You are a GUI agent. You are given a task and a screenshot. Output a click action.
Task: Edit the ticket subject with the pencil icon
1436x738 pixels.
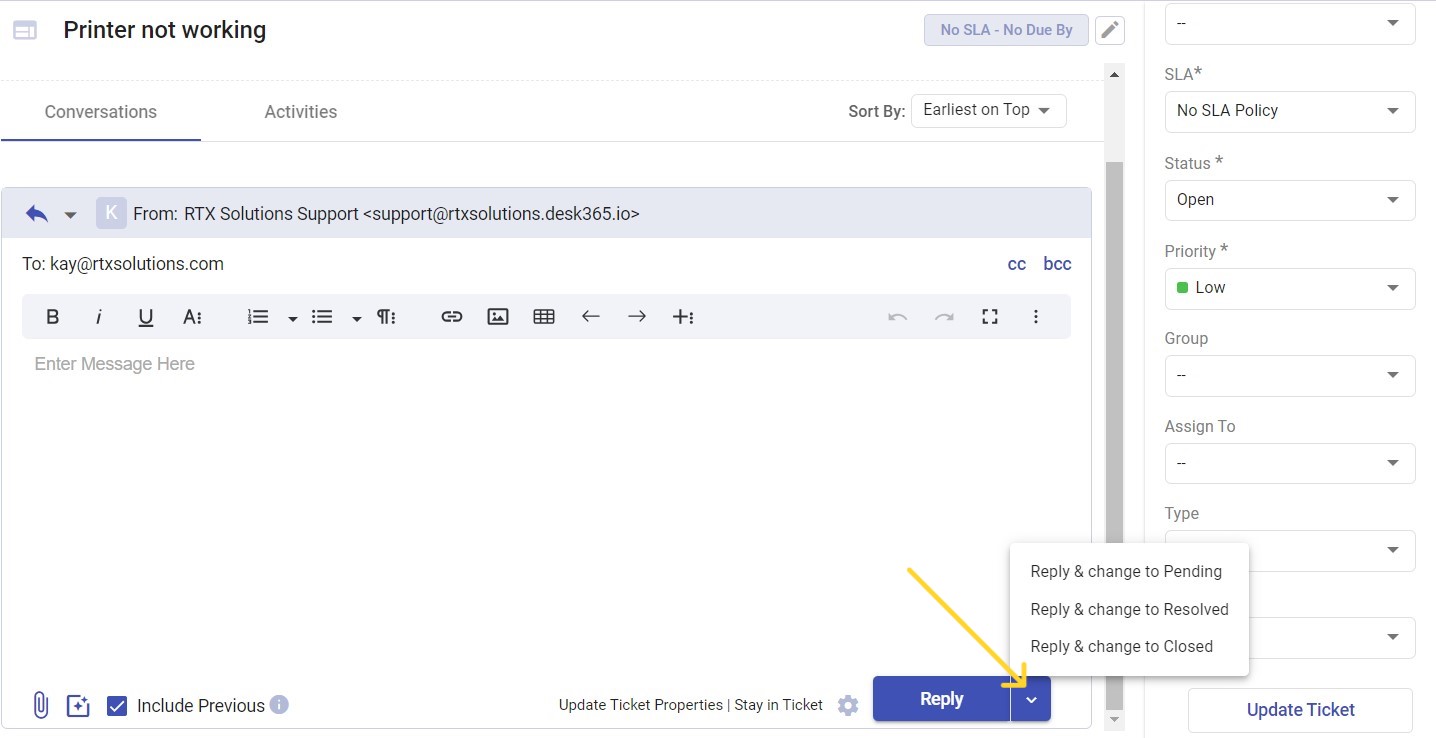pyautogui.click(x=1110, y=30)
